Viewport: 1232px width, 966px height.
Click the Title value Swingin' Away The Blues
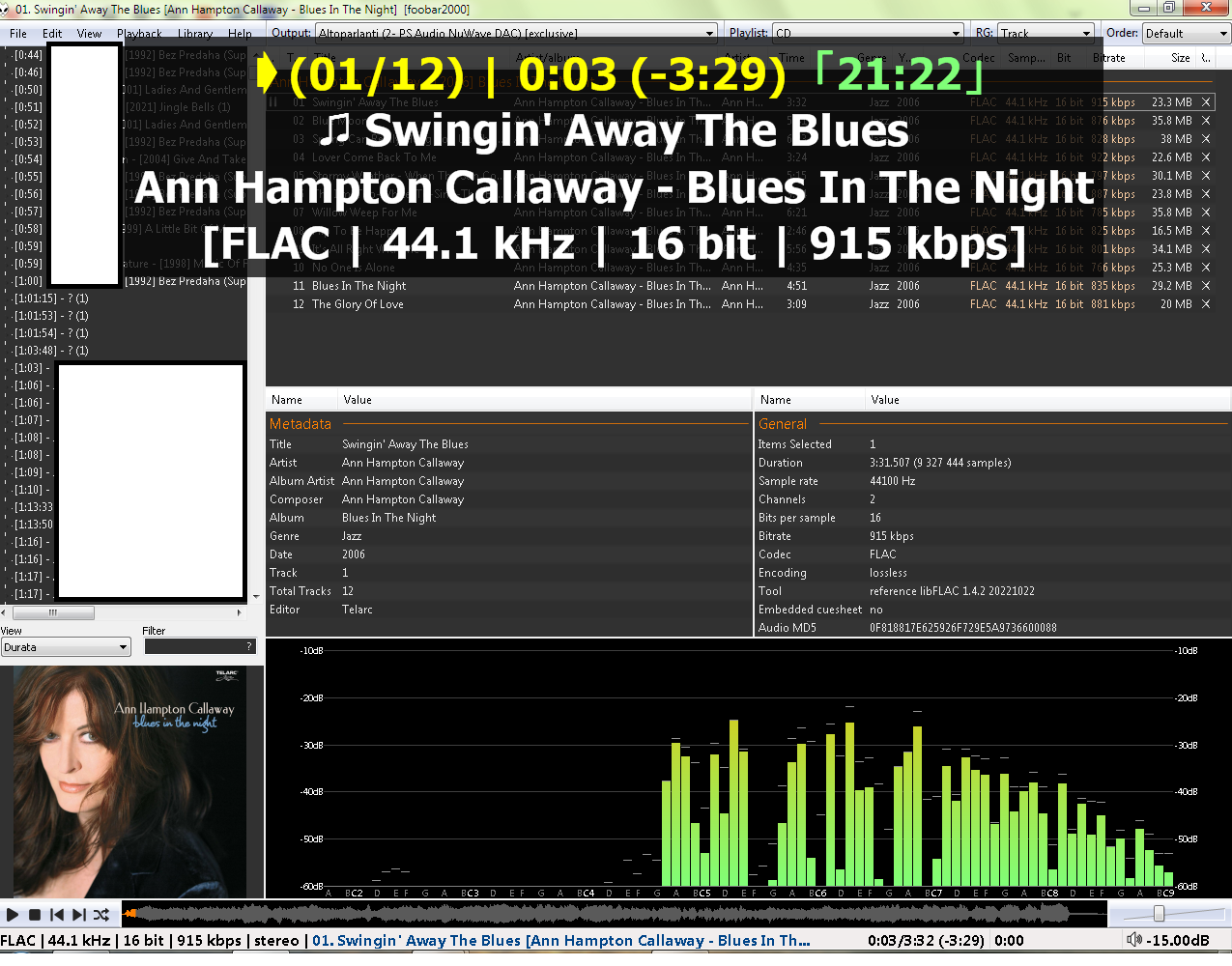pos(405,444)
